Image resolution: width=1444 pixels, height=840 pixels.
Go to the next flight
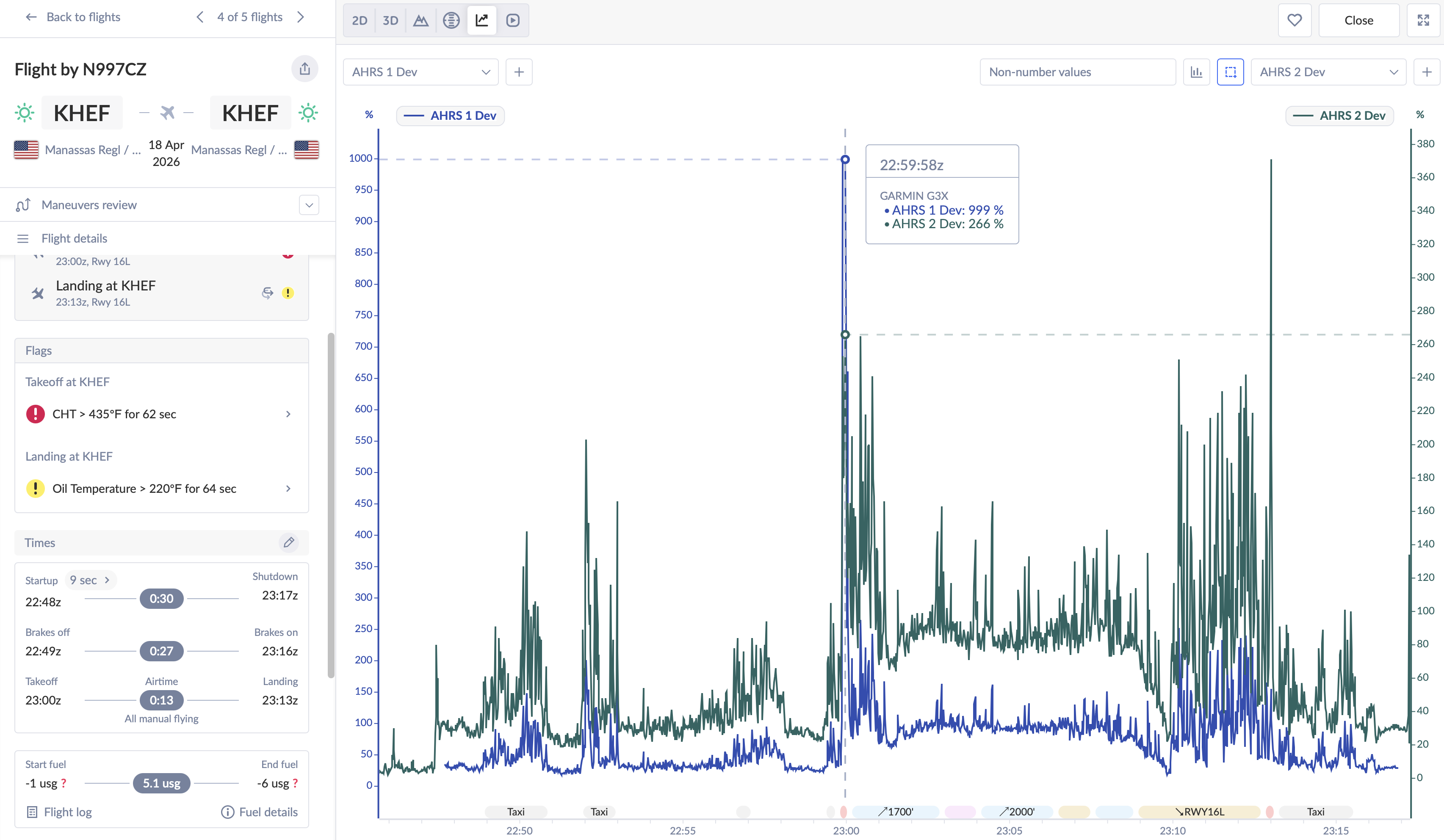tap(301, 17)
